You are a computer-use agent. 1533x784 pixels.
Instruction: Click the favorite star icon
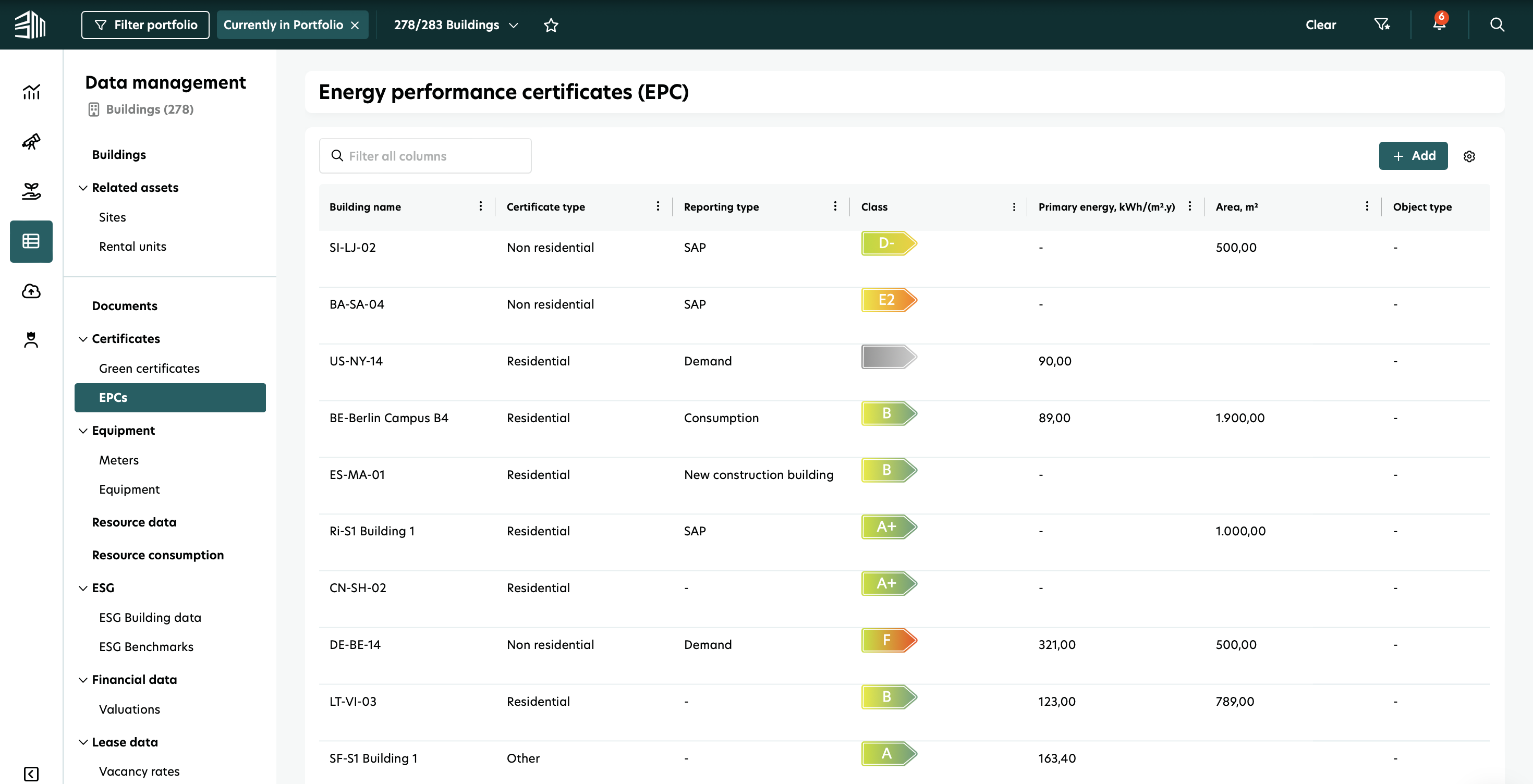(x=551, y=25)
